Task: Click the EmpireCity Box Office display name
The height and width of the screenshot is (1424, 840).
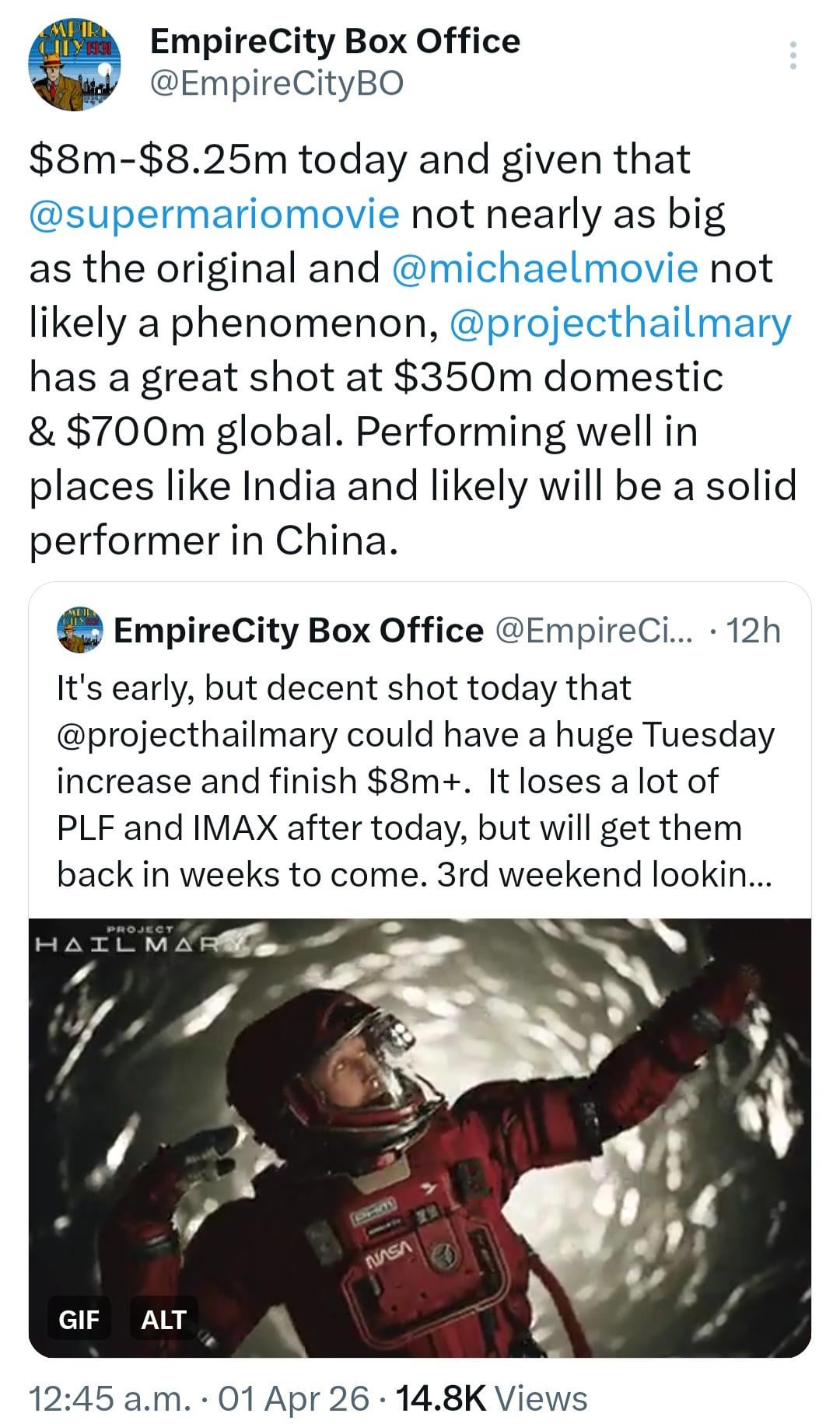Action: 334,41
